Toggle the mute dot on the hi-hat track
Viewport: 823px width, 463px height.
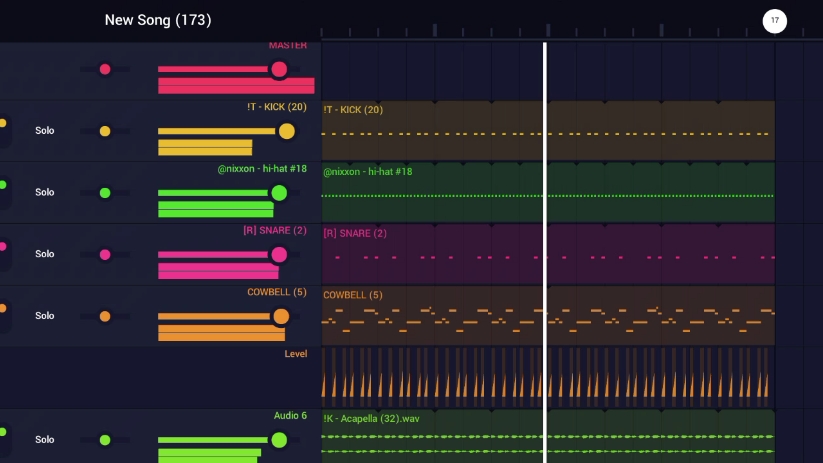3,184
